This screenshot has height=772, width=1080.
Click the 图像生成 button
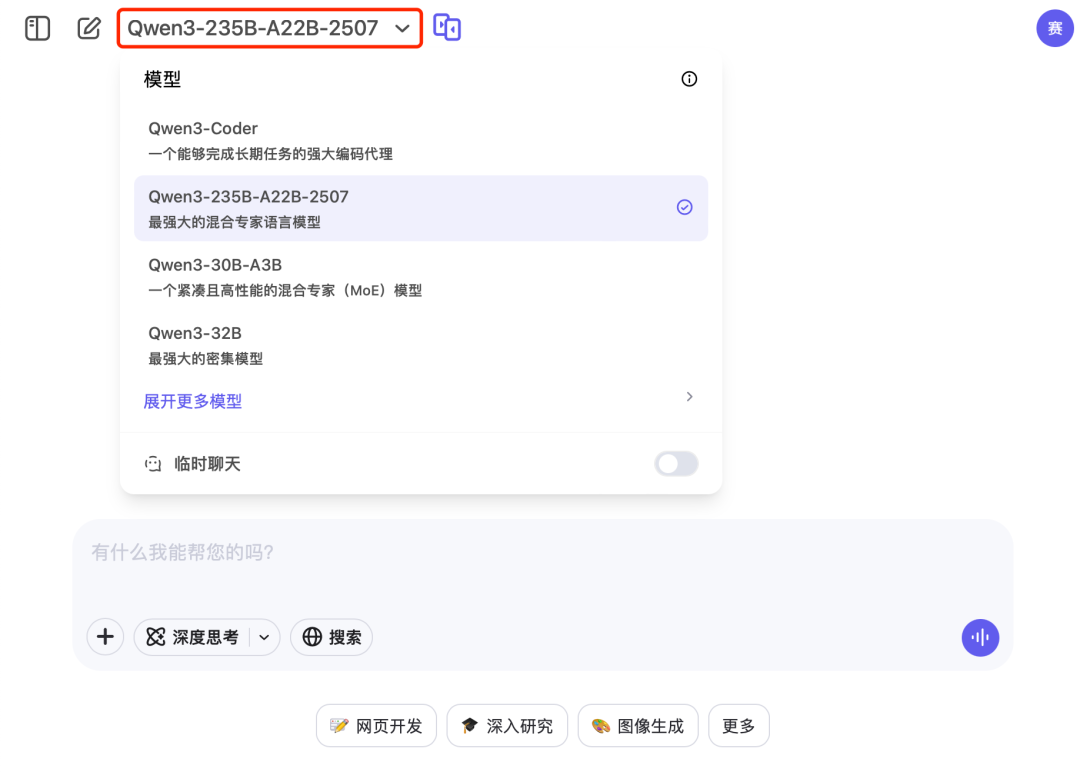(638, 726)
